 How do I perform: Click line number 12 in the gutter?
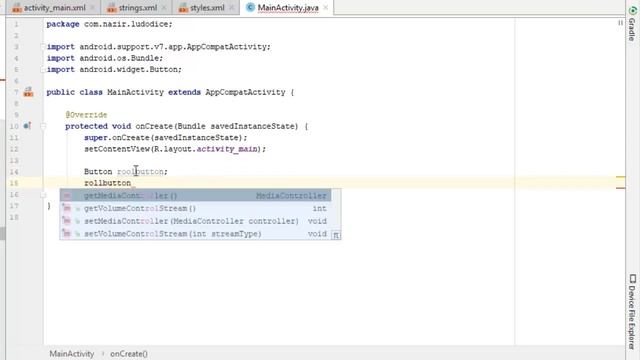pos(14,149)
